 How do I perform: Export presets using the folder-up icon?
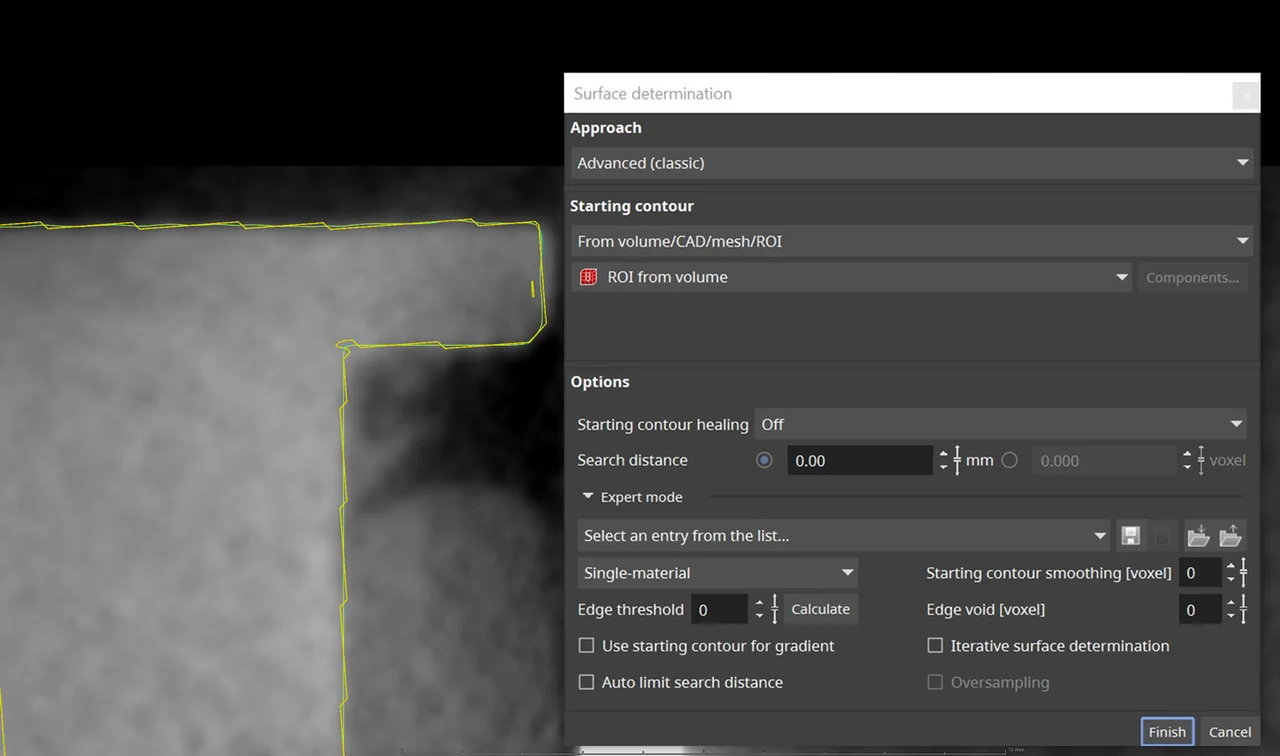[x=1230, y=536]
